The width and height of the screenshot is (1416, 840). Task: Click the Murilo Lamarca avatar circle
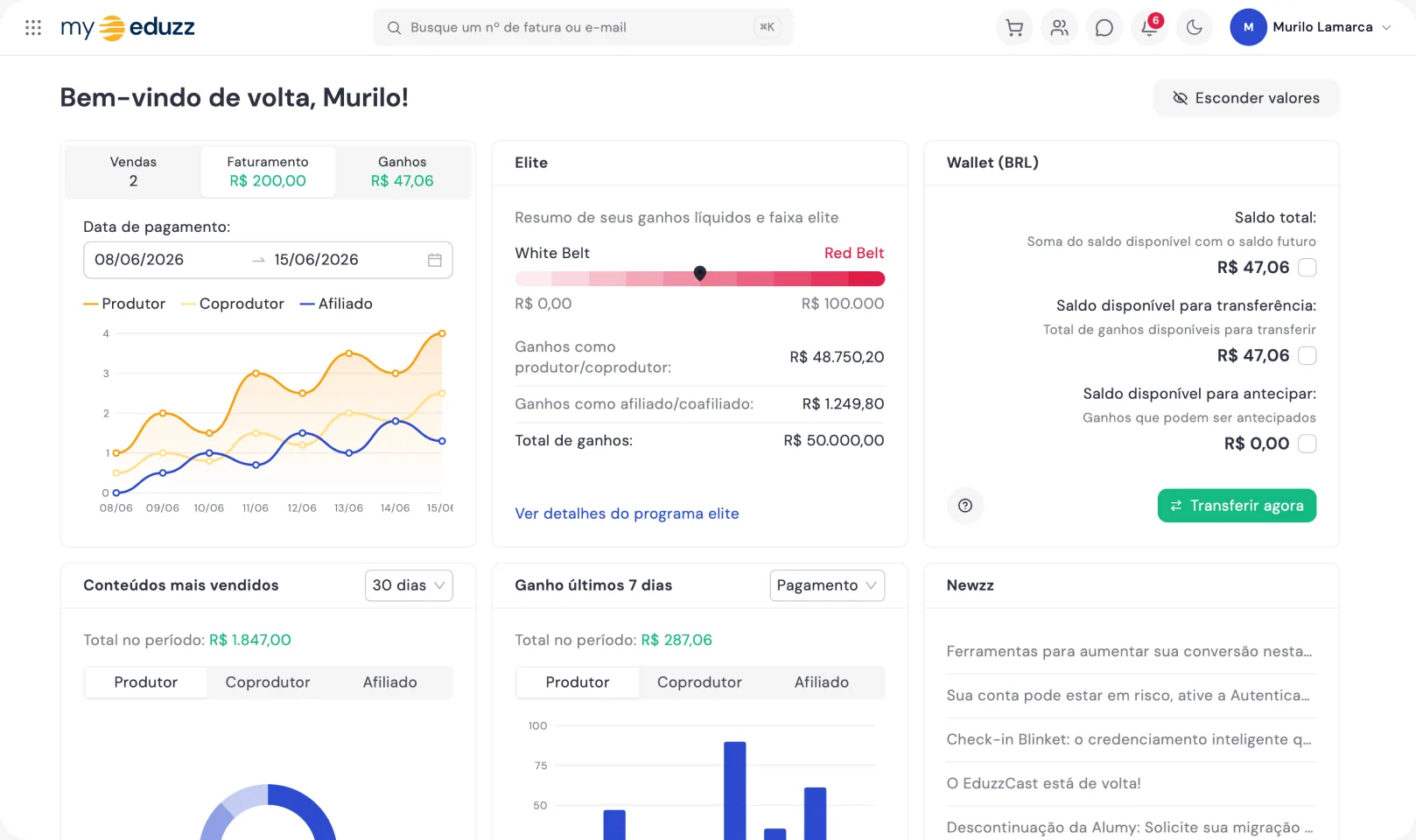click(x=1248, y=27)
